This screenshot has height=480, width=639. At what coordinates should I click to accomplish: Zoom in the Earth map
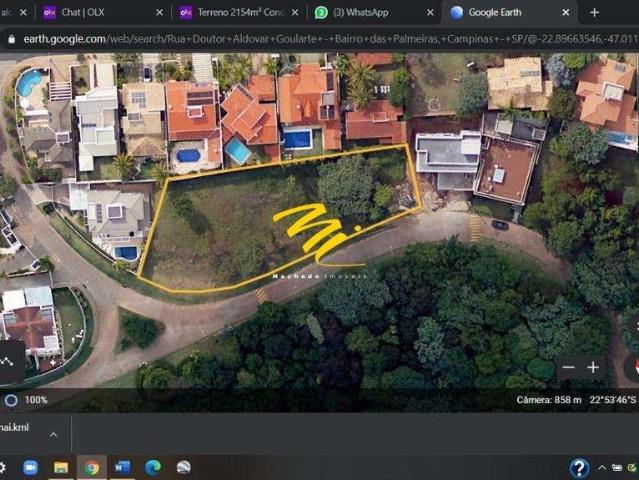click(x=593, y=368)
